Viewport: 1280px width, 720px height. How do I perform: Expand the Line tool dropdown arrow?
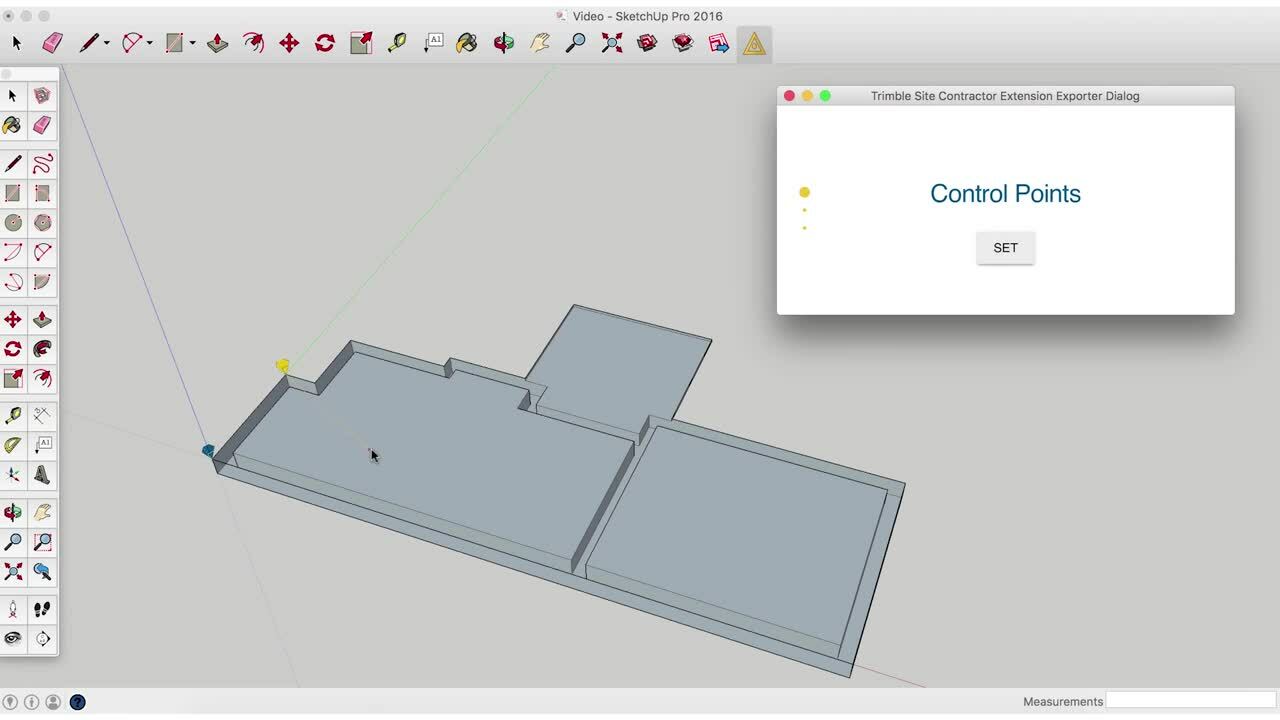(x=107, y=43)
